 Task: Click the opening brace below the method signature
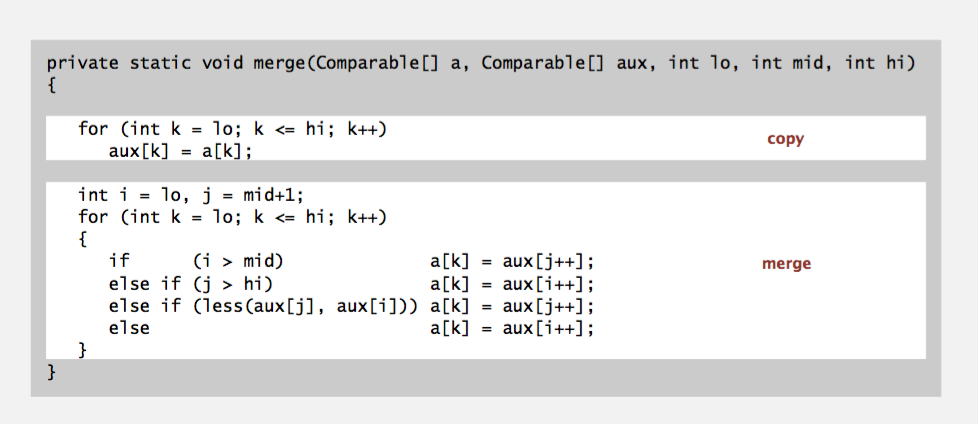coord(51,86)
